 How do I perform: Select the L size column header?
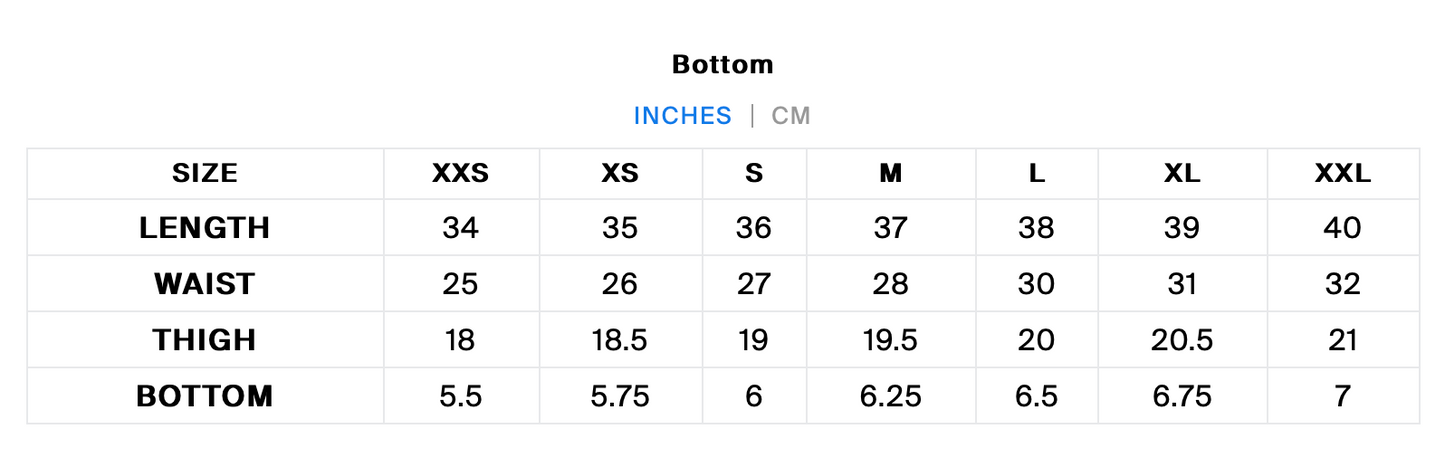tap(1036, 174)
